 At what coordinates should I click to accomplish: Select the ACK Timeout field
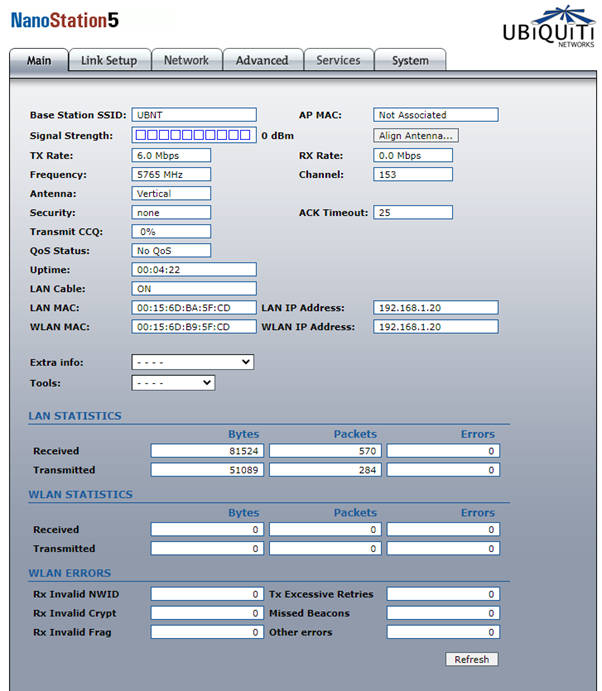(413, 212)
